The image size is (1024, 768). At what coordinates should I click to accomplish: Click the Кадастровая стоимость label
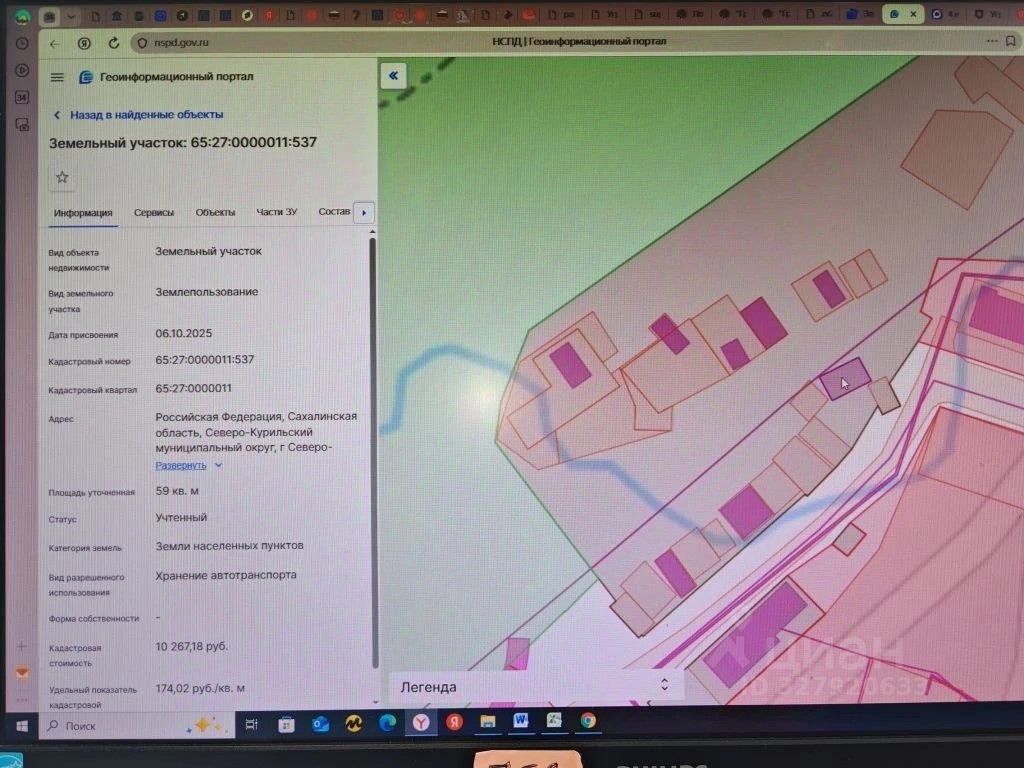(x=74, y=656)
